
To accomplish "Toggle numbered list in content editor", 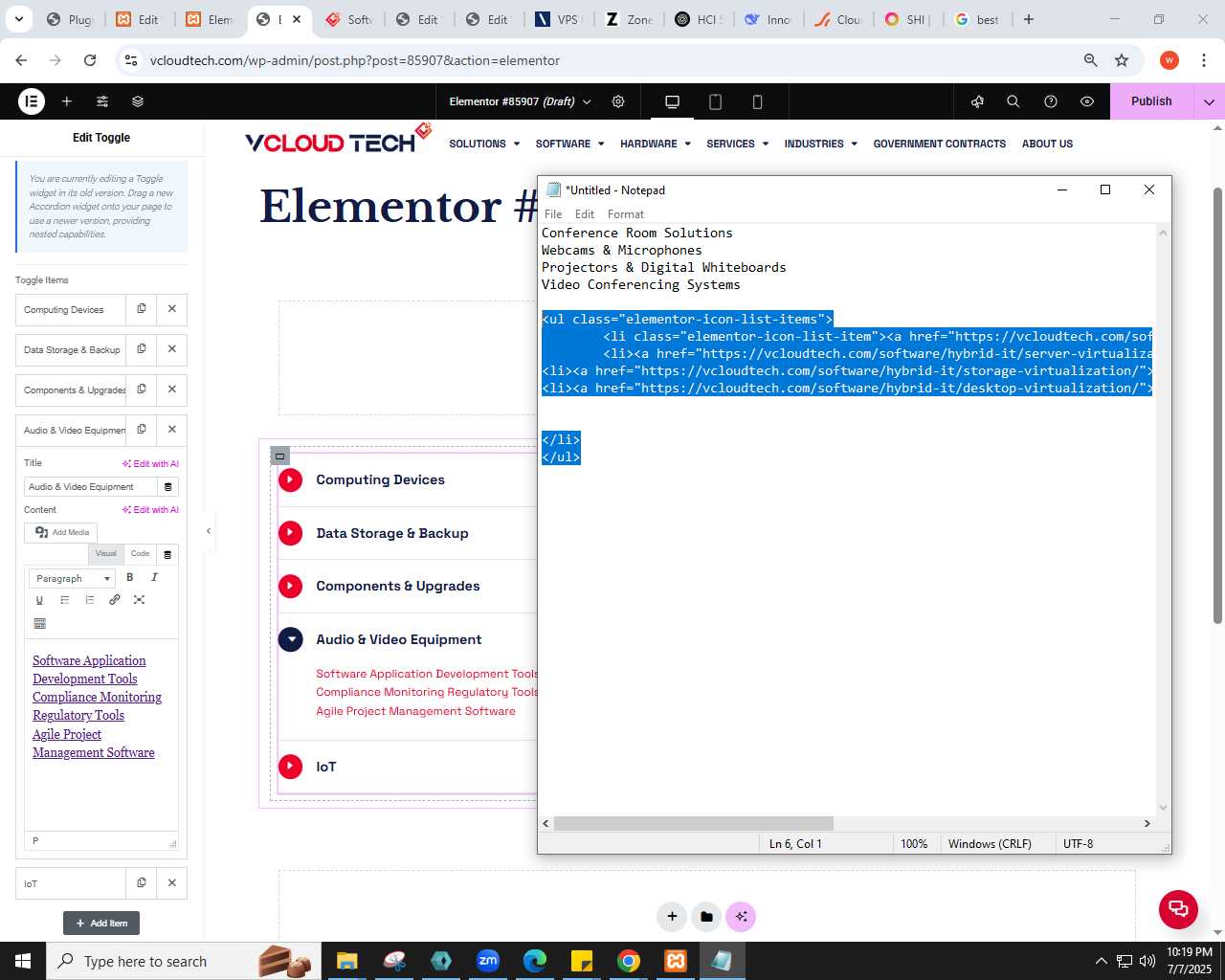I will [x=89, y=600].
